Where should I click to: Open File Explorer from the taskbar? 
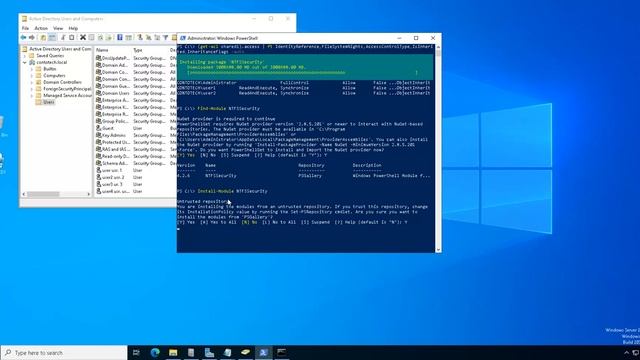click(173, 353)
